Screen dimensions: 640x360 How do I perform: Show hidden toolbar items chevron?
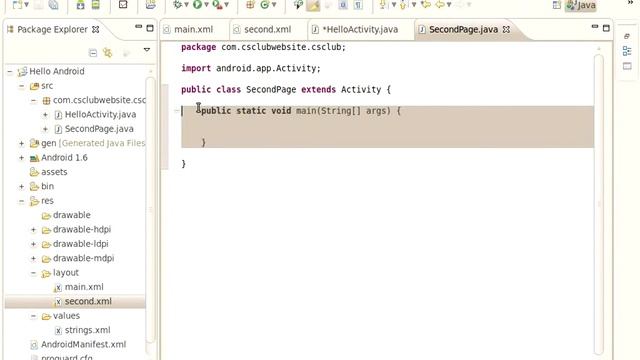pyautogui.click(x=631, y=3)
